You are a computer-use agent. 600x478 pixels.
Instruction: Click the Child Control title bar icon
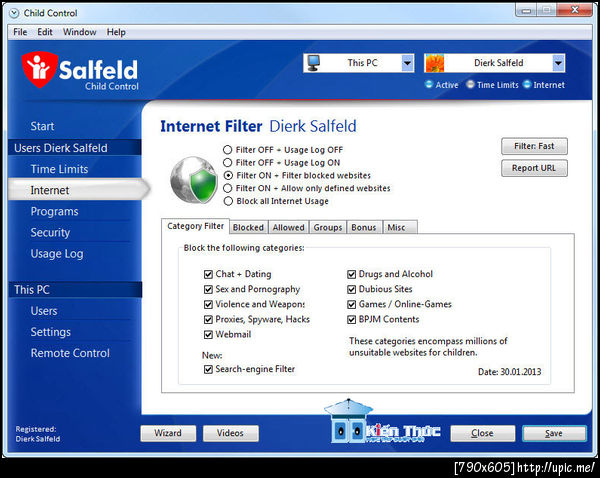14,13
